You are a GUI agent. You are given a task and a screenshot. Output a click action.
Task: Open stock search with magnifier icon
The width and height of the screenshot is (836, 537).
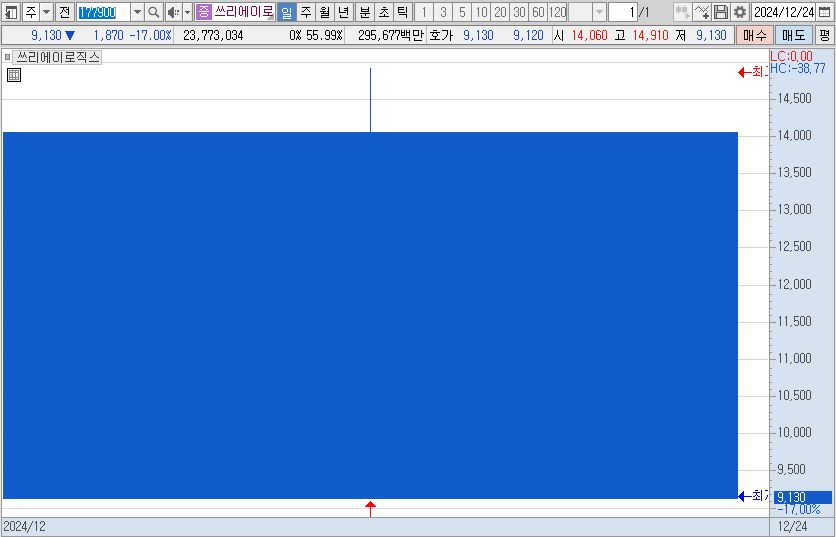(153, 12)
